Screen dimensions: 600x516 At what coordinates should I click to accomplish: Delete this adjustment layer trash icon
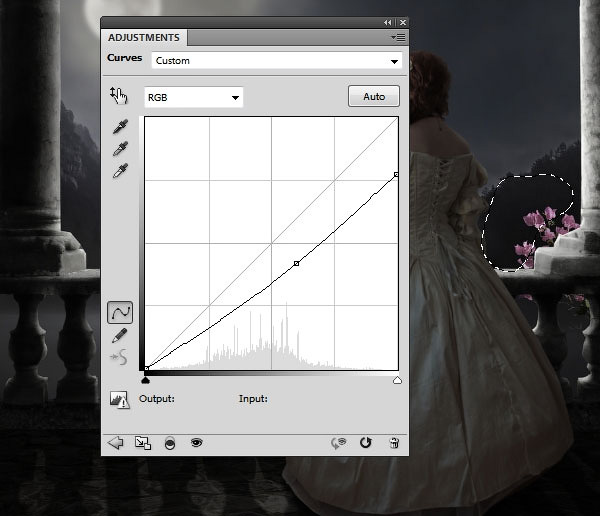(x=394, y=443)
